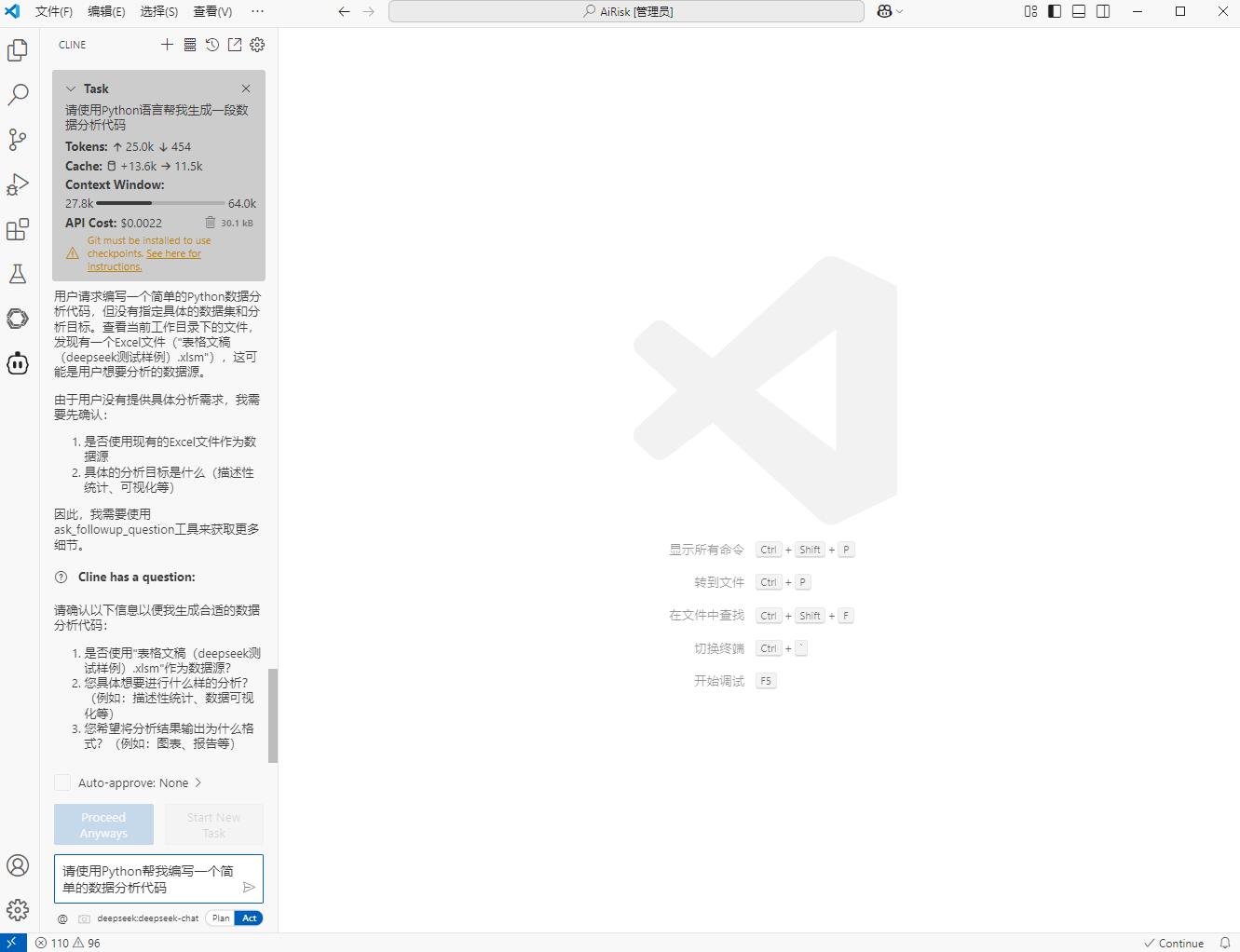Open the Extensions view
Image resolution: width=1240 pixels, height=952 pixels.
18,229
